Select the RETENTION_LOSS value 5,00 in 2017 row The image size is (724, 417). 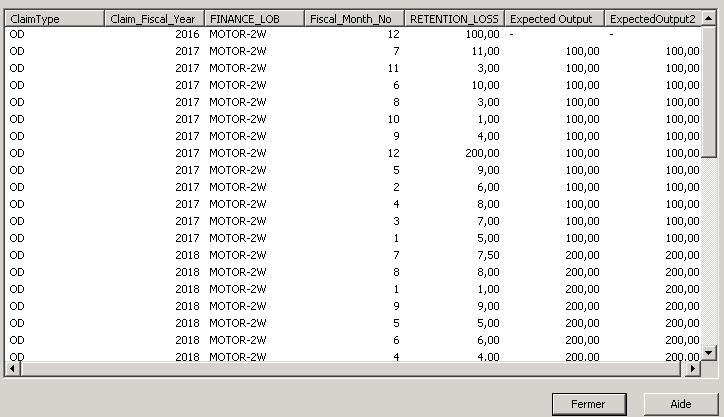point(488,238)
